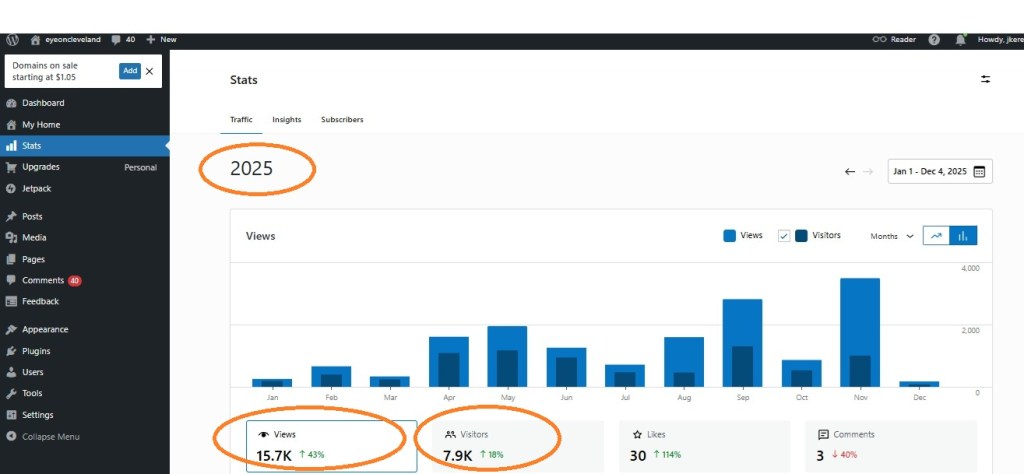Viewport: 1024px width, 474px height.
Task: Click the Views color swatch in legend
Action: [729, 236]
